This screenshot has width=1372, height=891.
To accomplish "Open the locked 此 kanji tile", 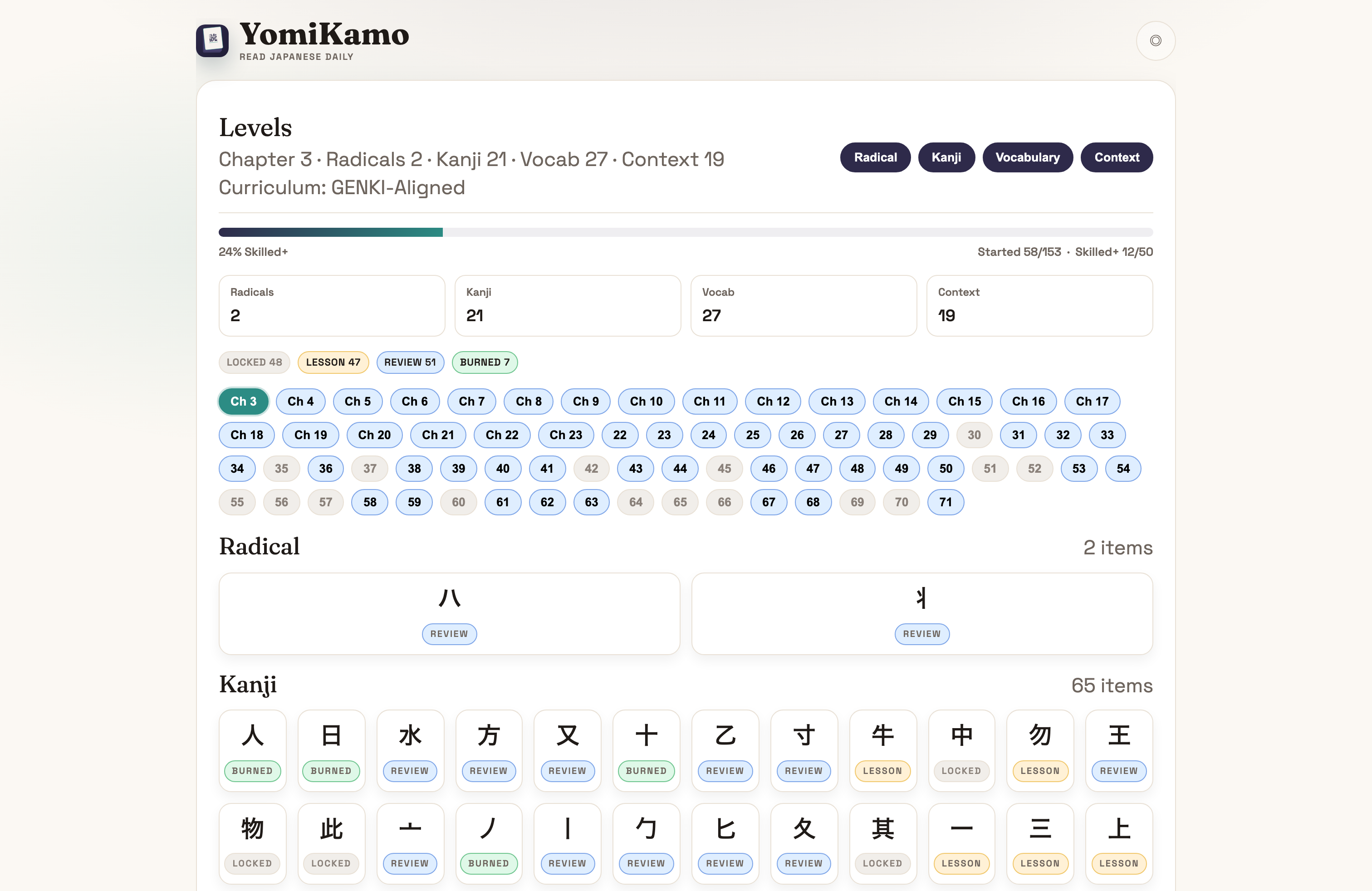I will (332, 844).
